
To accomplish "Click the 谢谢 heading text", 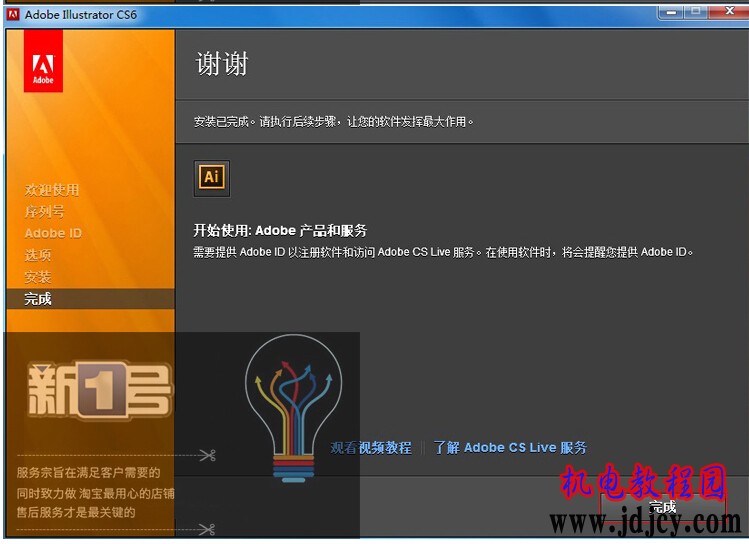I will pyautogui.click(x=222, y=64).
